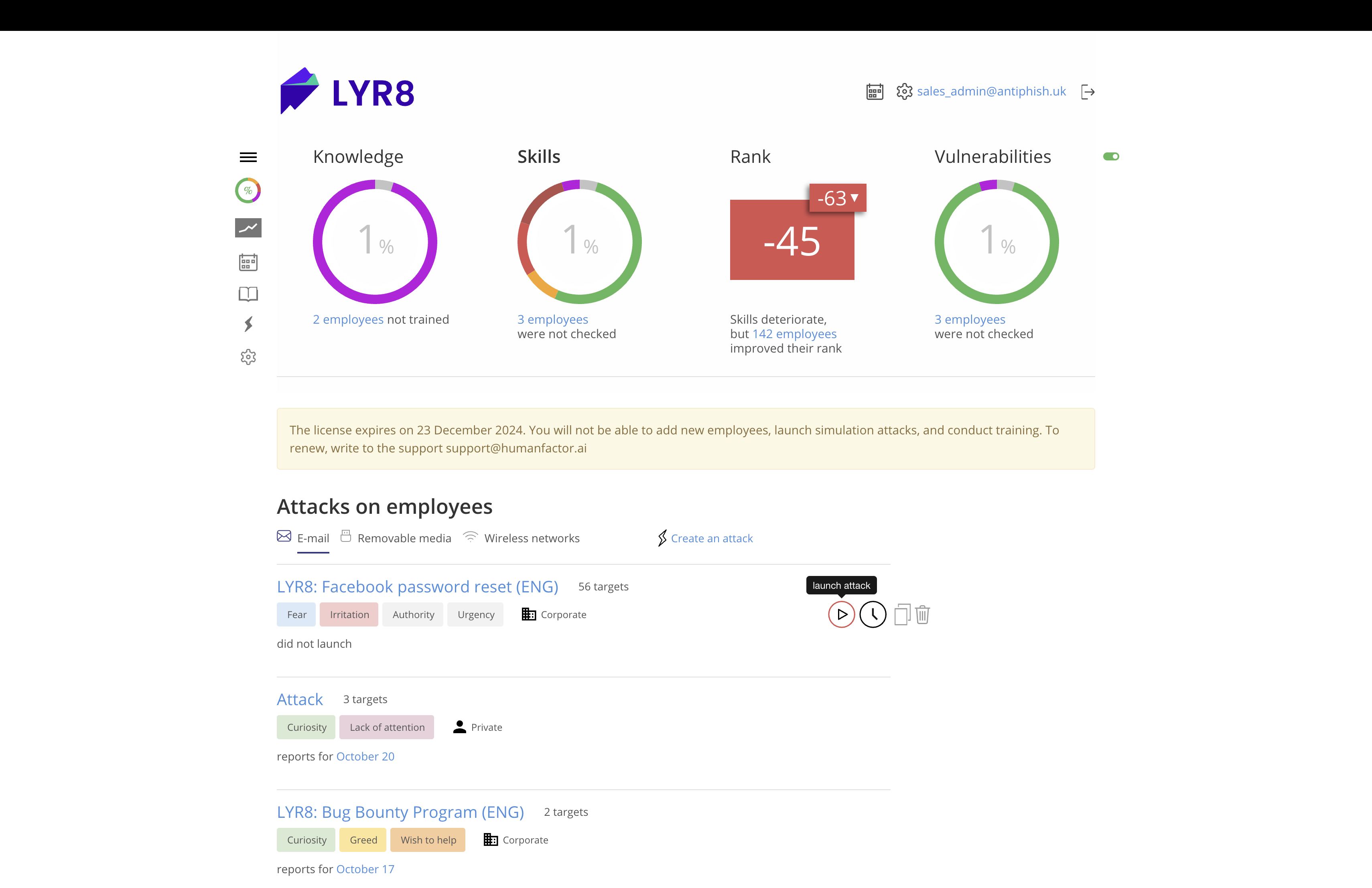Switch to the Removable media tab
The height and width of the screenshot is (888, 1372).
(404, 538)
